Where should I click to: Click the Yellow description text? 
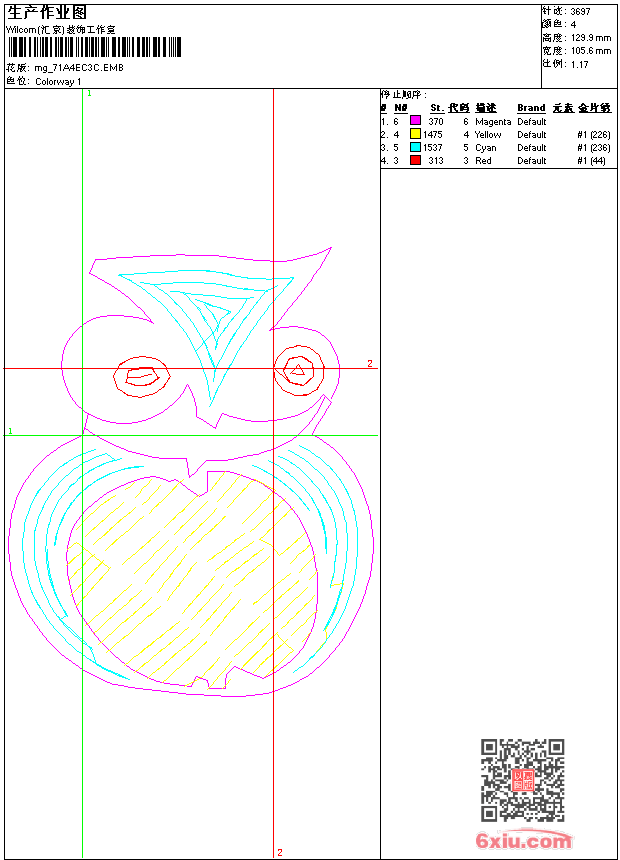488,134
